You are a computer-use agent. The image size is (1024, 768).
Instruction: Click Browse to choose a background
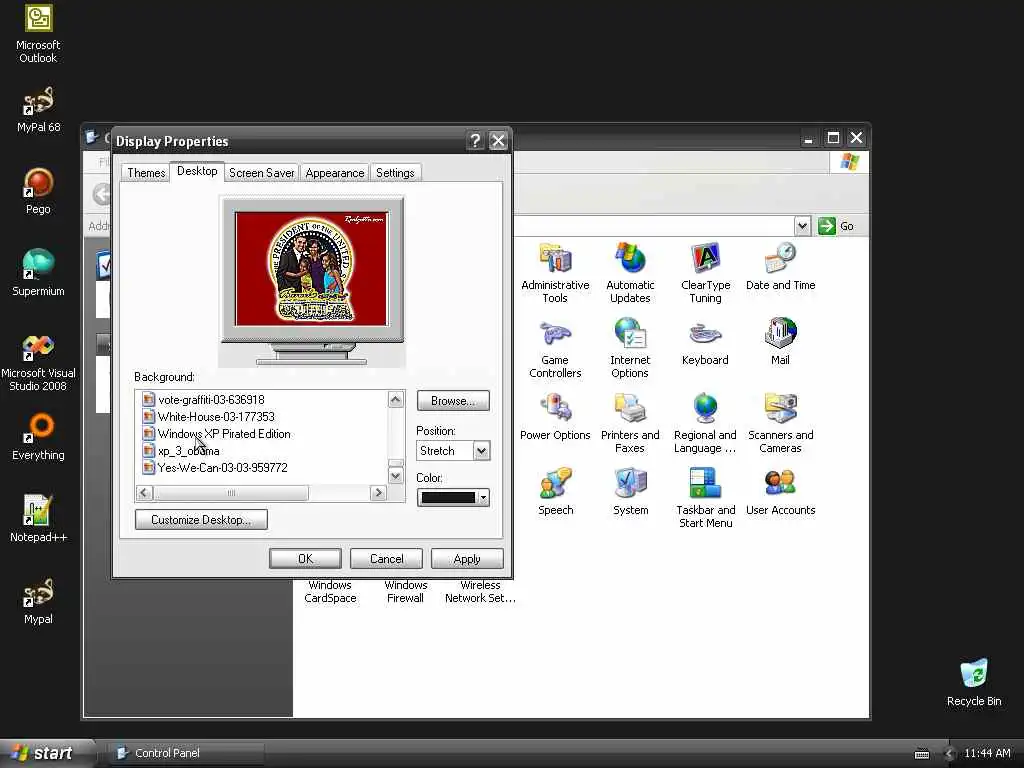[453, 401]
